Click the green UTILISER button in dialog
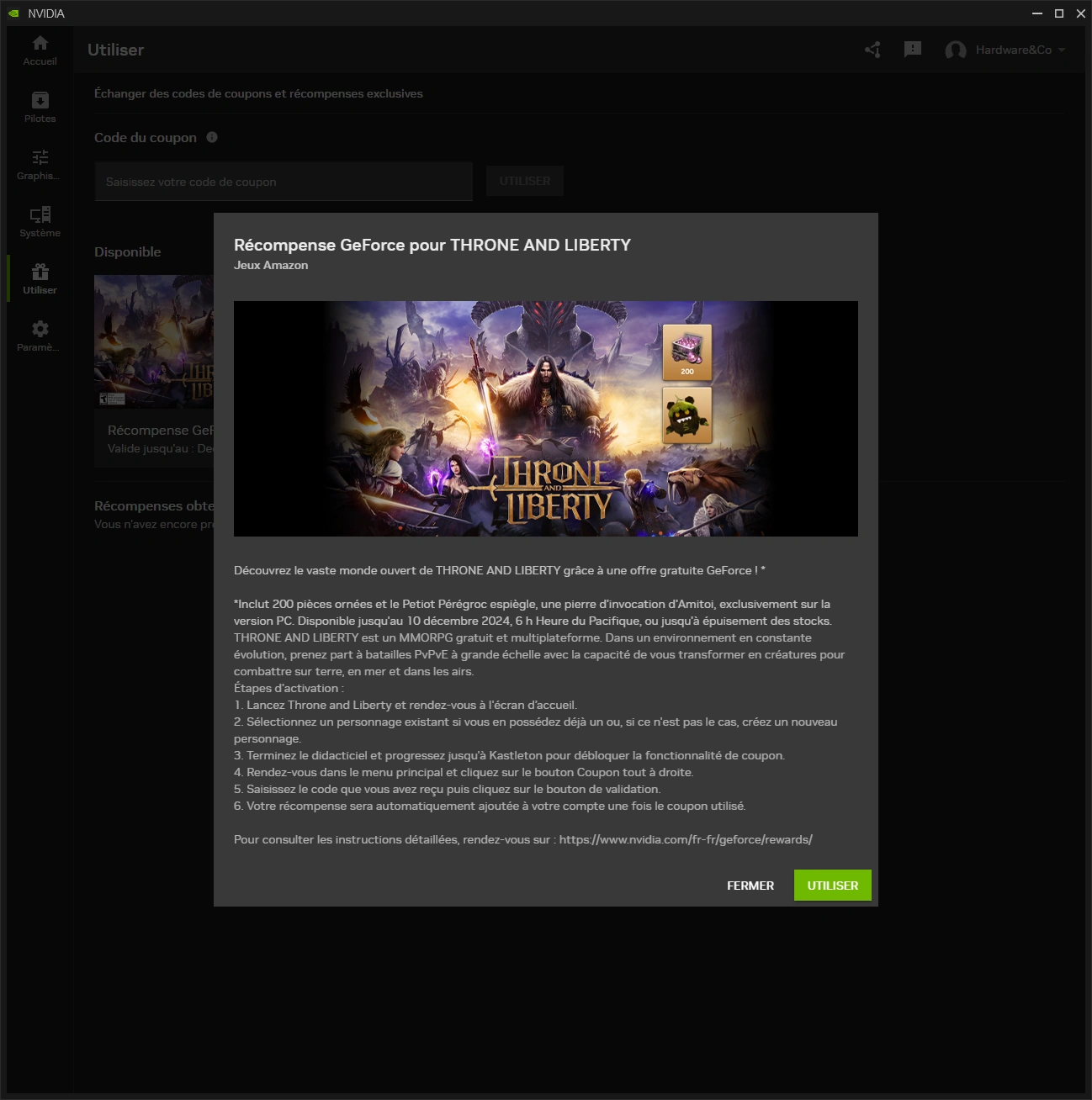The height and width of the screenshot is (1100, 1092). tap(833, 886)
